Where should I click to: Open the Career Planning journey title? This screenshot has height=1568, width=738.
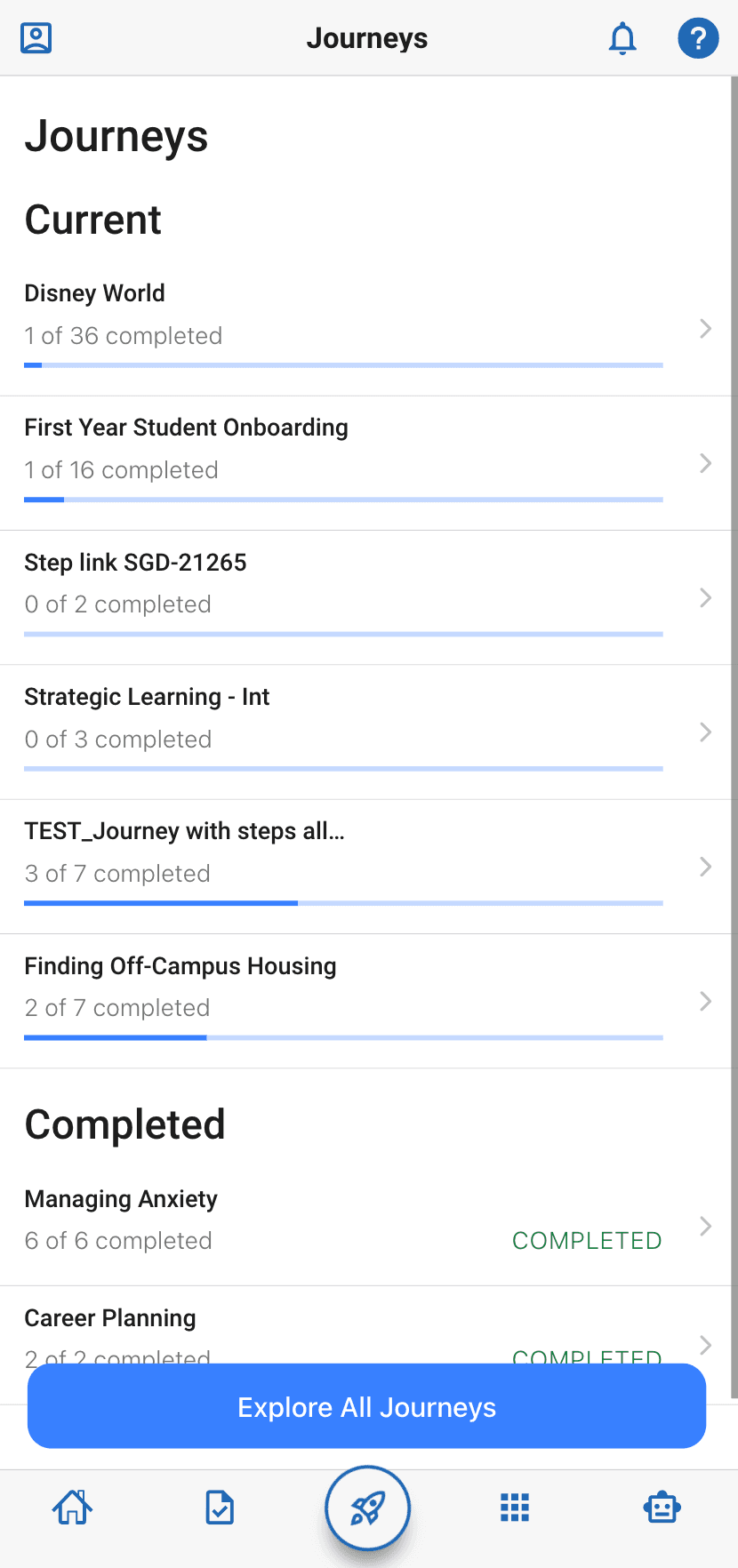click(x=110, y=1318)
